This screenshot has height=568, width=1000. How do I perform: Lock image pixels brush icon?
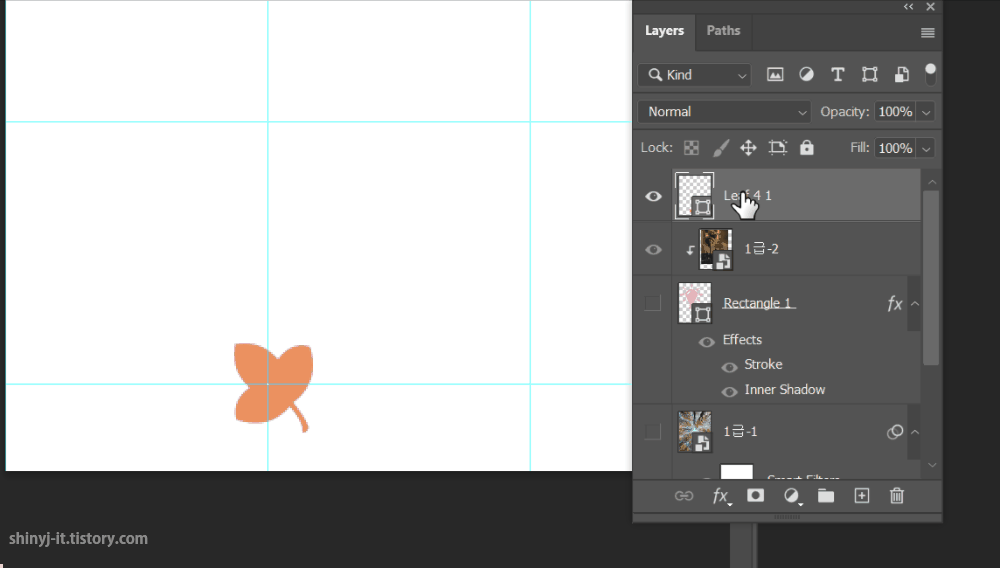tap(721, 148)
